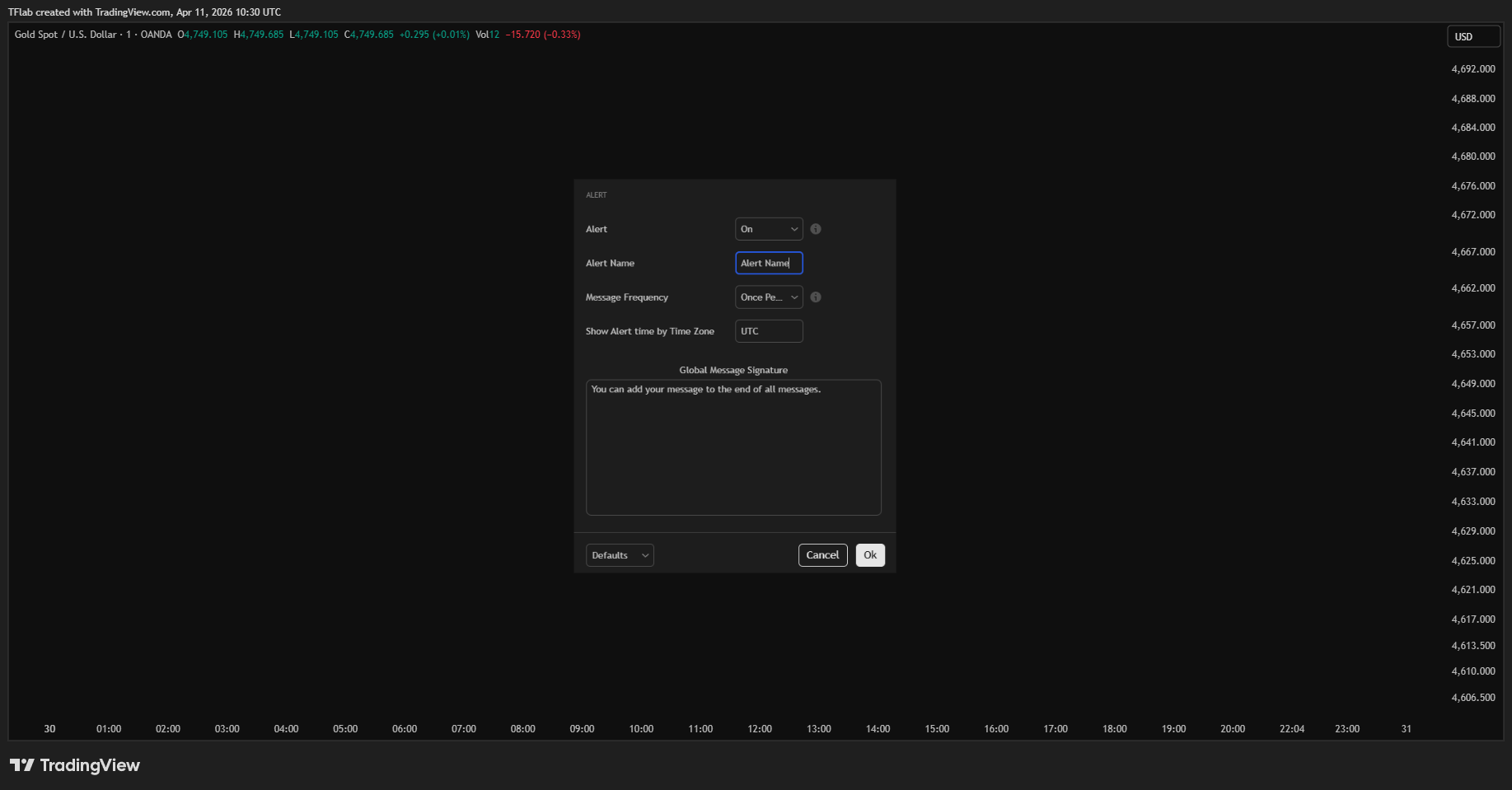Screen dimensions: 1512x790
Task: Click the Gold Spot / U.S. Dollar symbol title
Action: click(66, 35)
